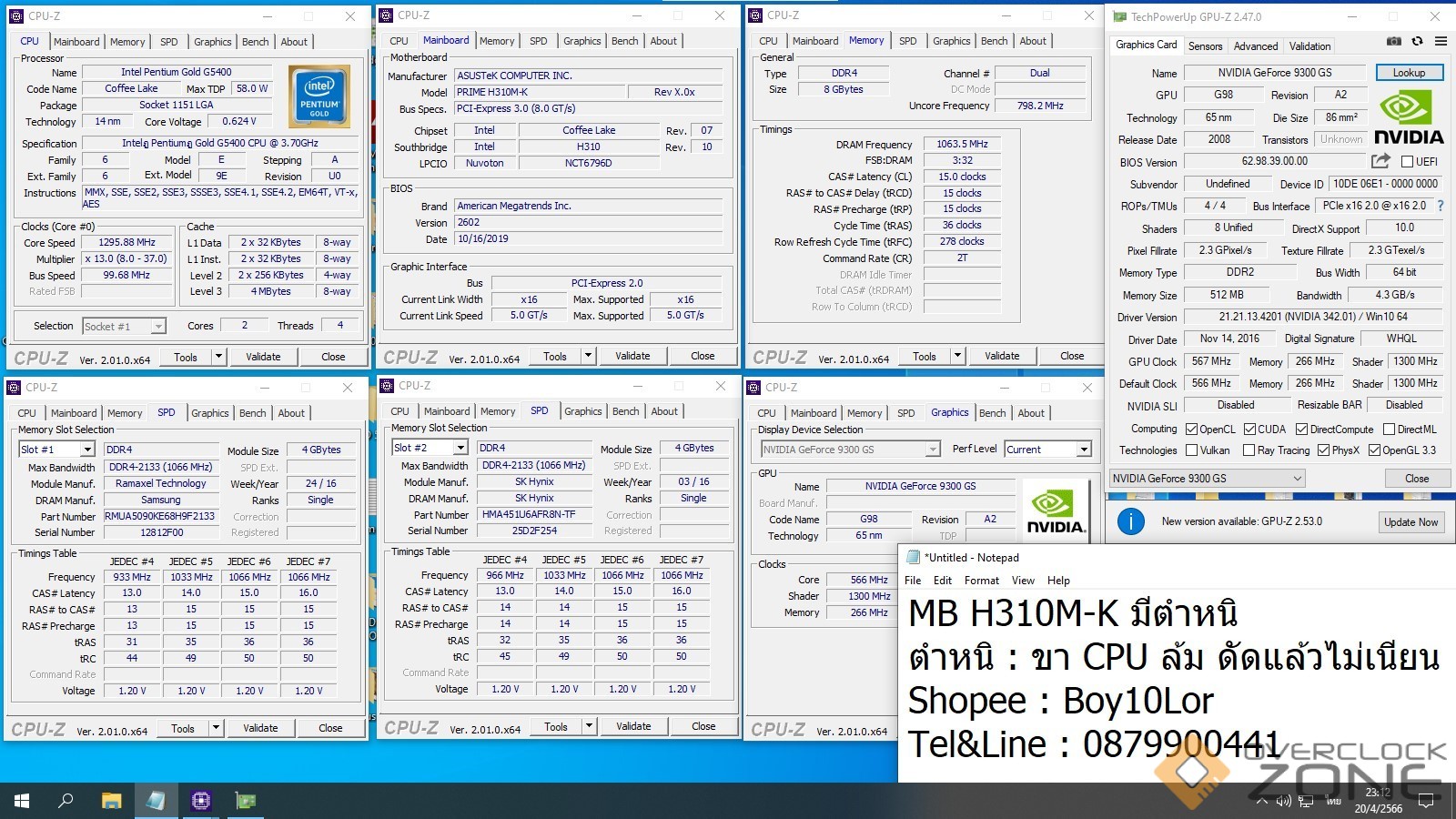Toggle the Vulkan checkbox

point(1191,450)
